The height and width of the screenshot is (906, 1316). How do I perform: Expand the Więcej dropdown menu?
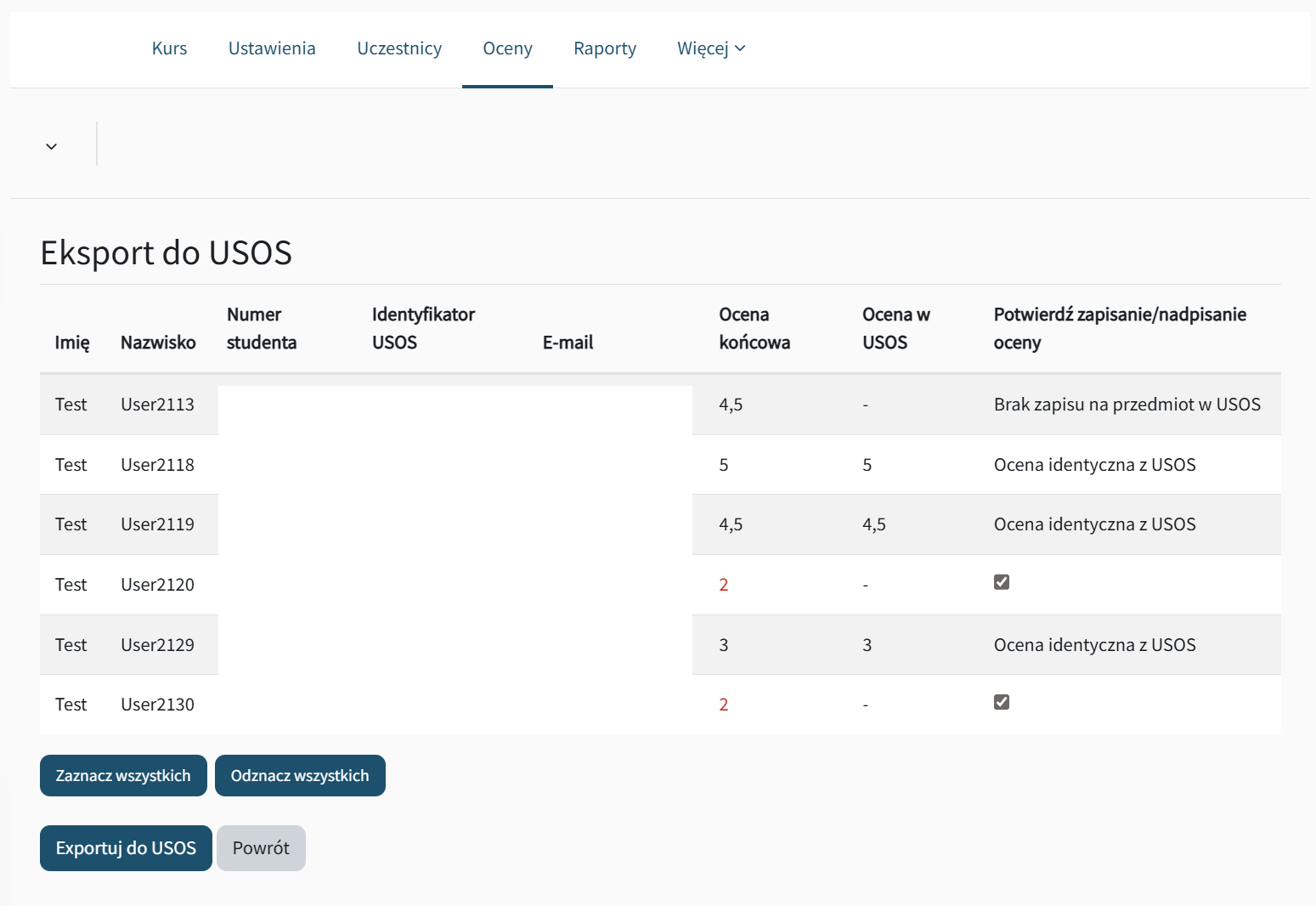(711, 48)
